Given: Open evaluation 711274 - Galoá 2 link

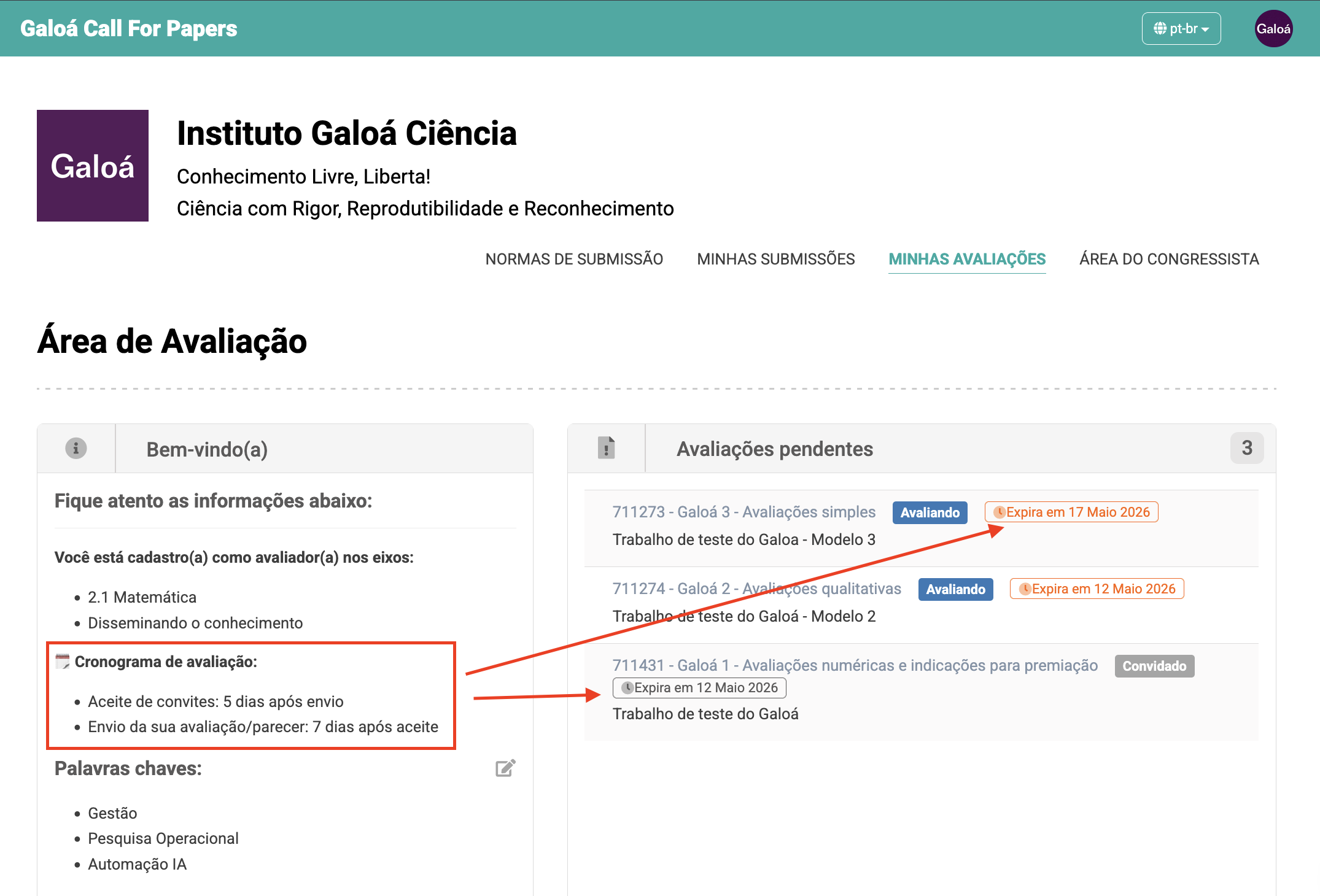Looking at the screenshot, I should [756, 589].
